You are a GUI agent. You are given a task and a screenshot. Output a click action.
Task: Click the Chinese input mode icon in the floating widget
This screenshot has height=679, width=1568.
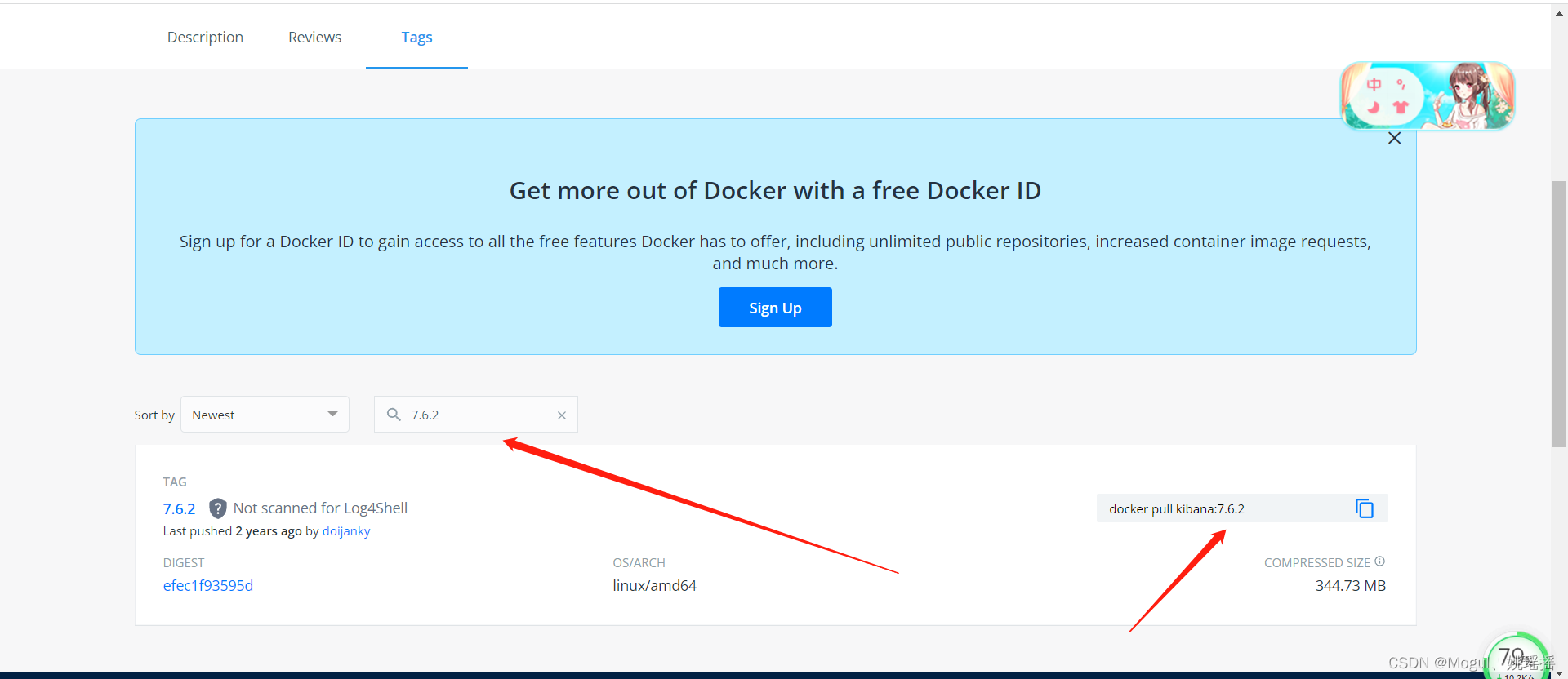pyautogui.click(x=1374, y=85)
